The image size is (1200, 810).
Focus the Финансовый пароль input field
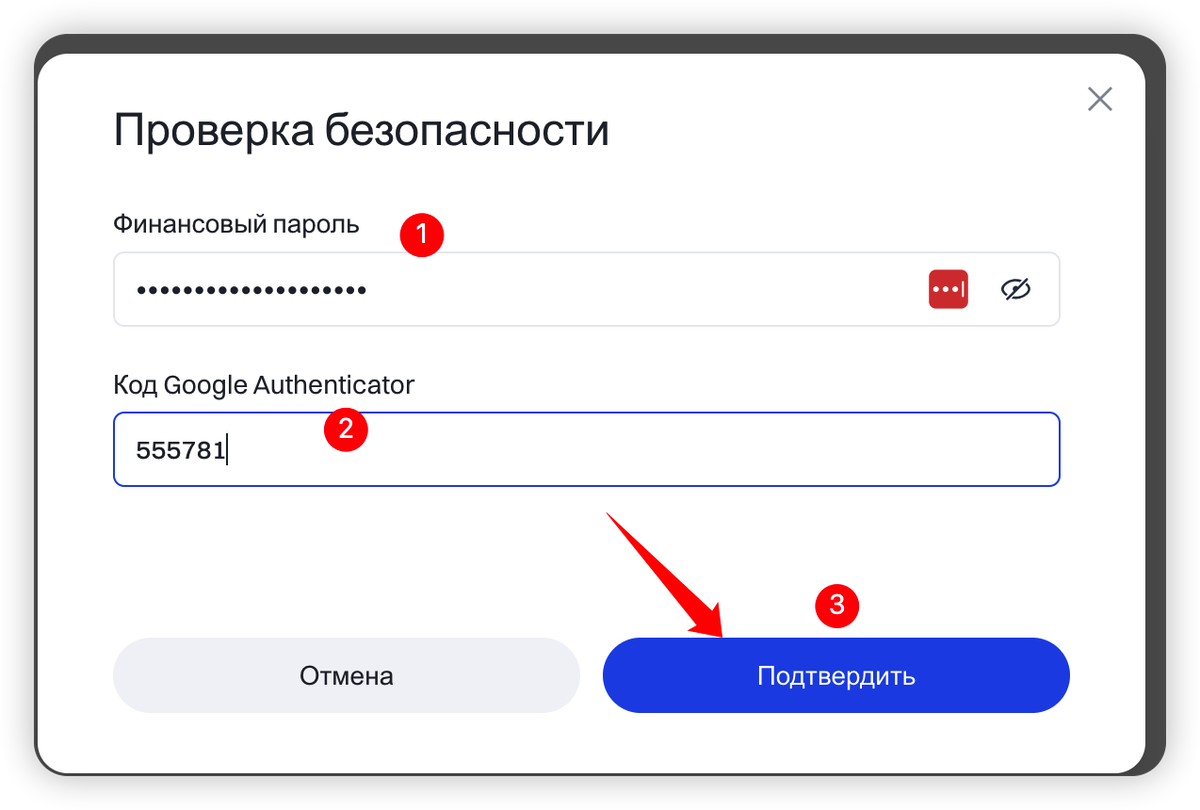click(586, 289)
